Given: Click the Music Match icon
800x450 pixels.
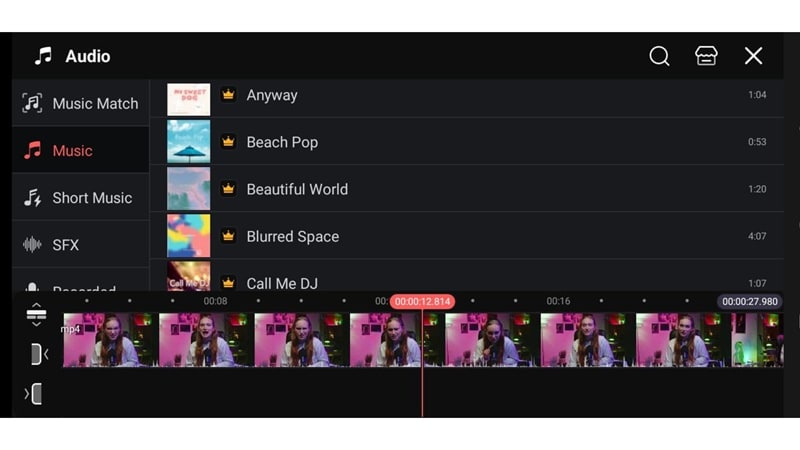Looking at the screenshot, I should [32, 103].
